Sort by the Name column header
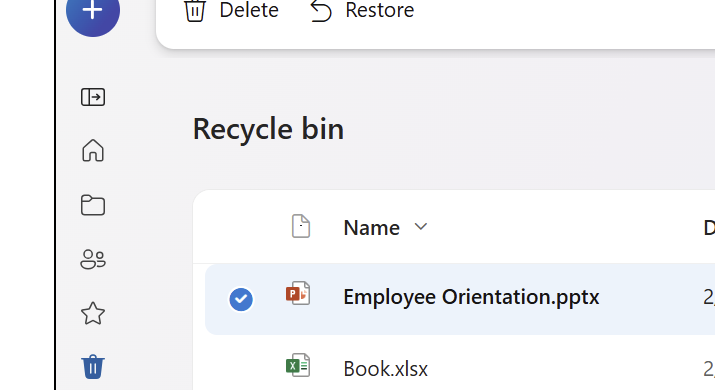 (372, 228)
